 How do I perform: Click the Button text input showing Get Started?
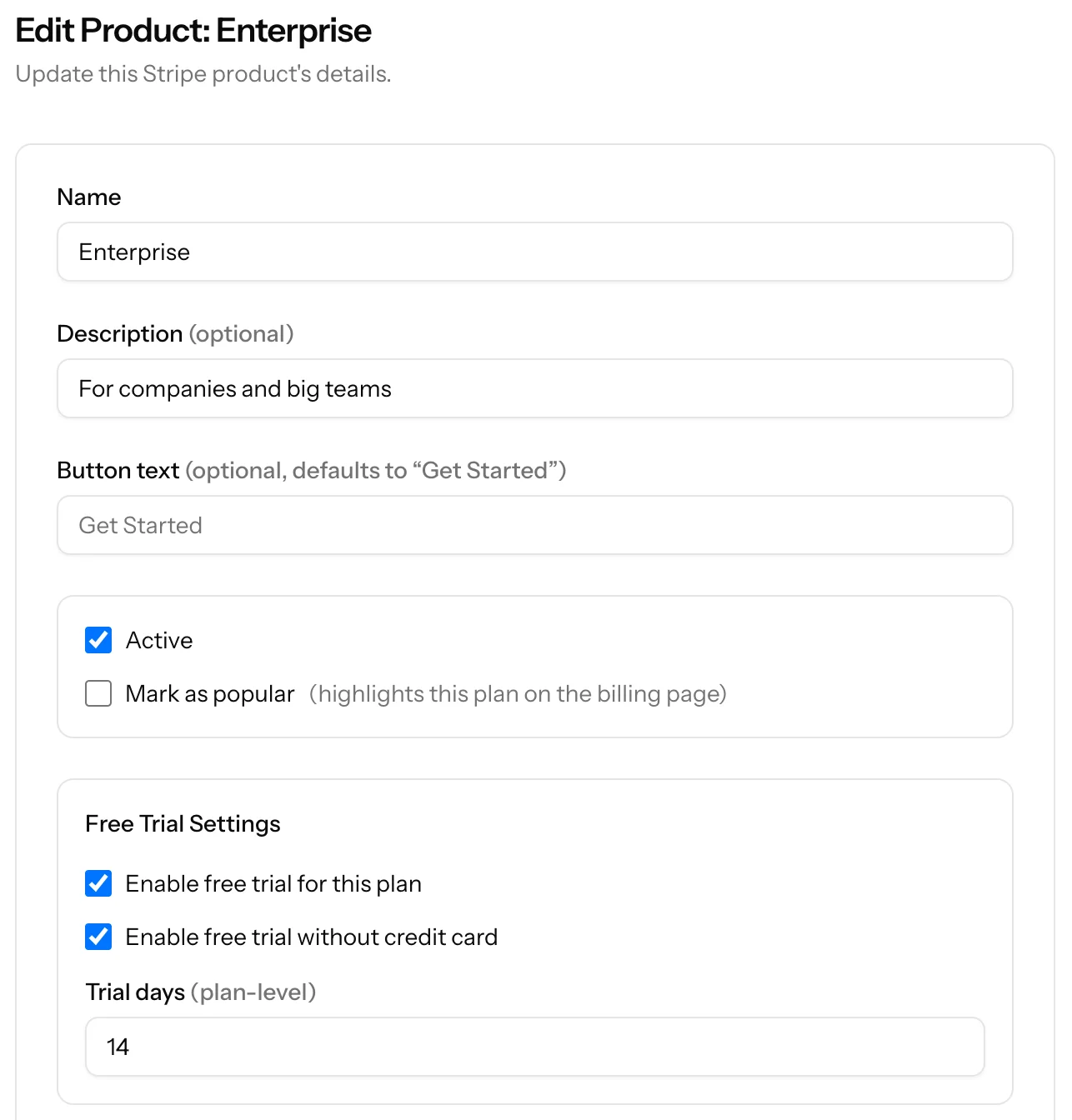(x=533, y=525)
